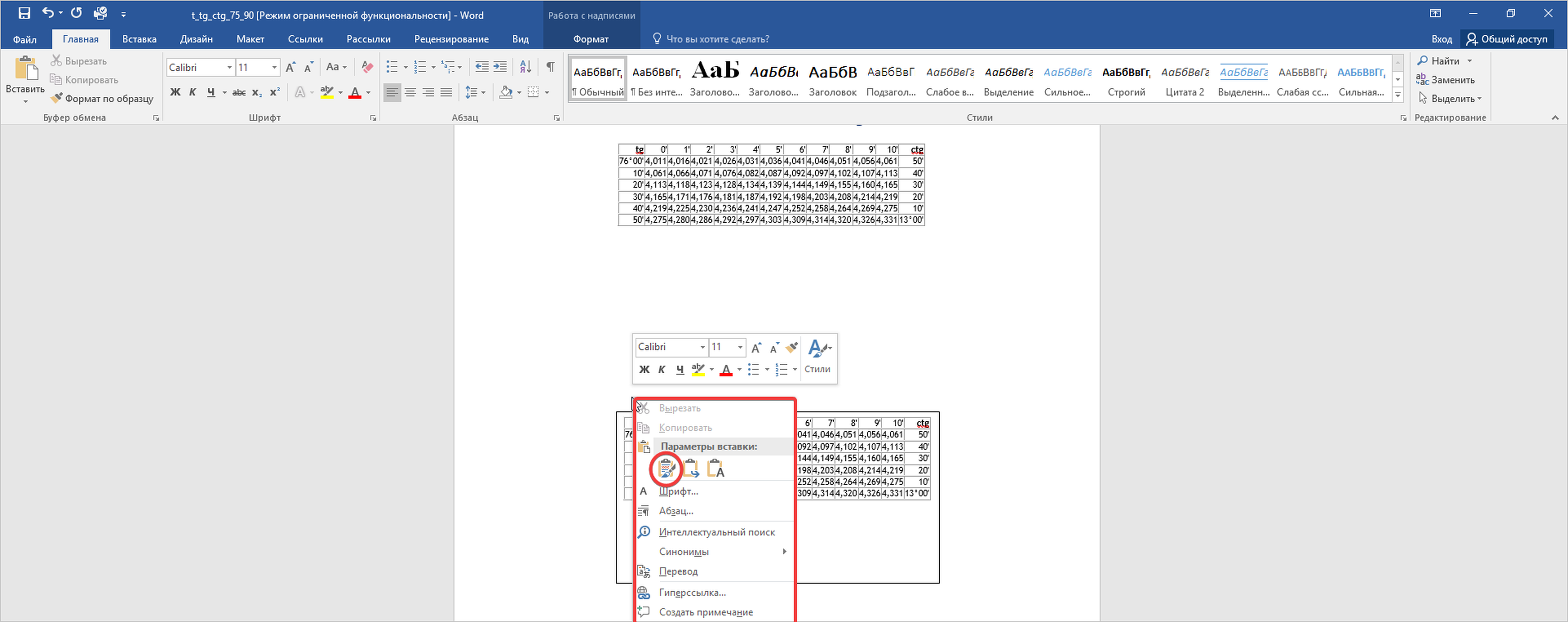Screen dimensions: 1568x622
Task: Open the font size dropdown in the mini toolbar
Action: (740, 347)
